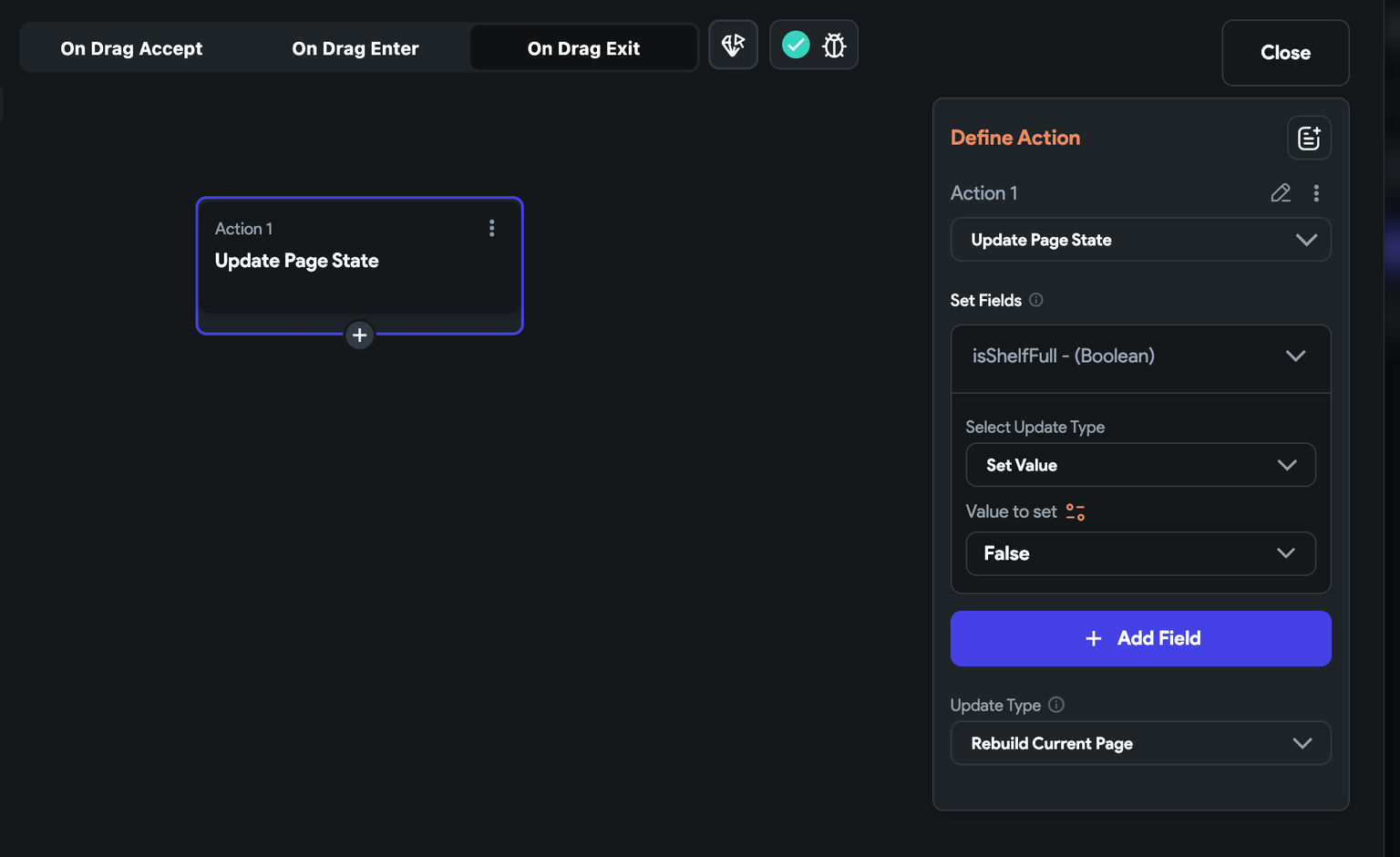1400x857 pixels.
Task: Switch to the On Drag Enter tab
Action: tap(355, 48)
